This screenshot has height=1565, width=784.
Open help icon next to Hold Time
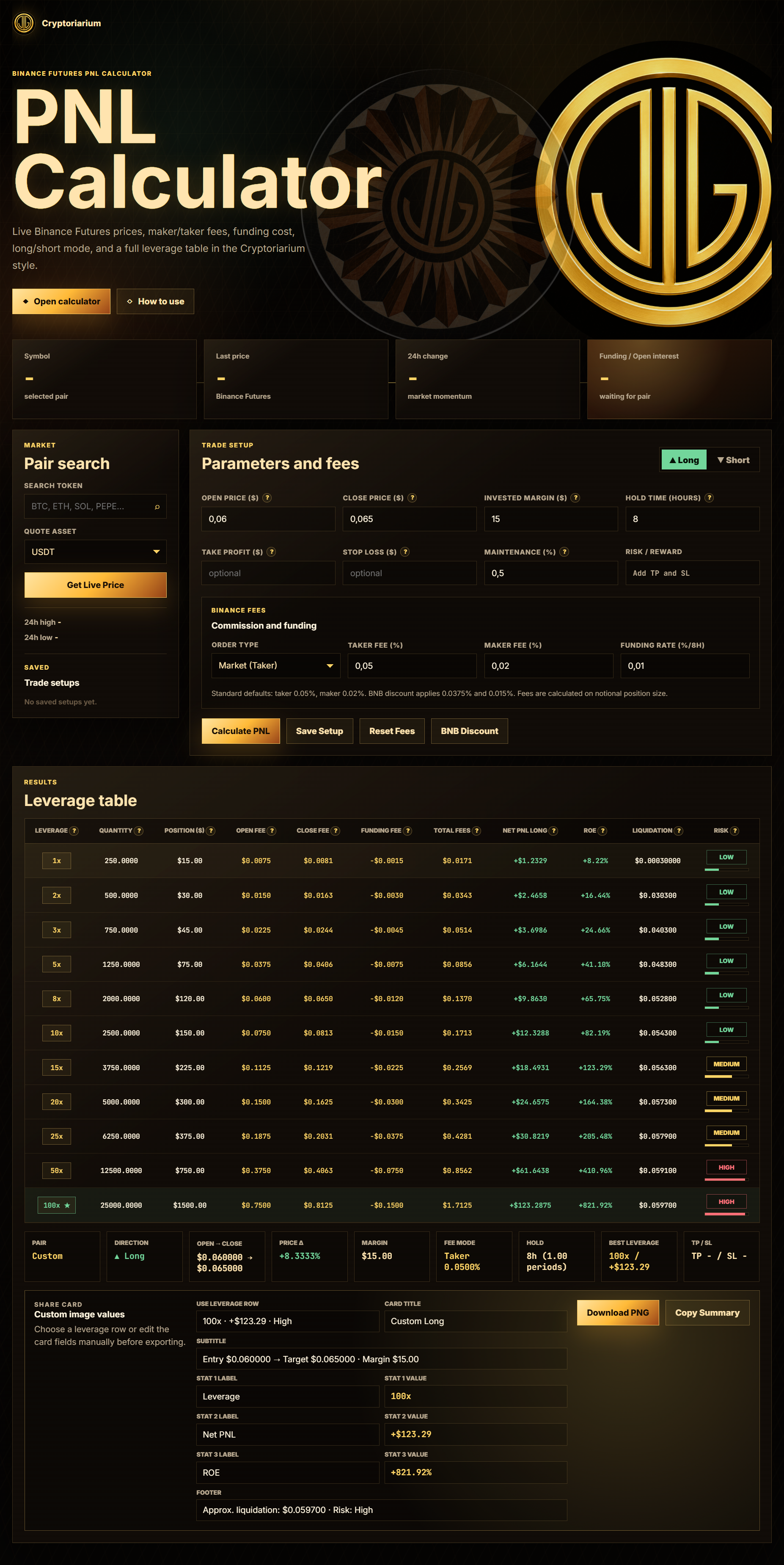click(x=709, y=497)
